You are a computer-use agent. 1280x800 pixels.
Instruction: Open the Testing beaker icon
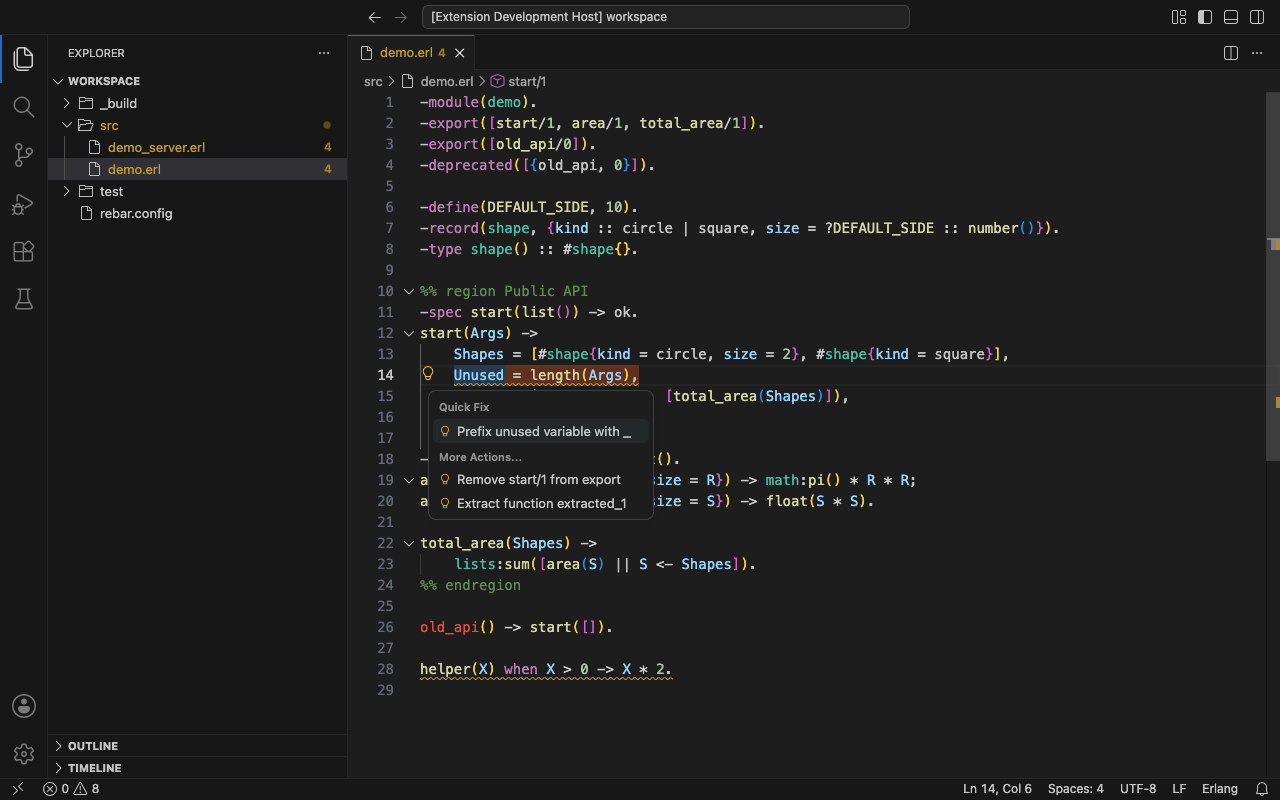pos(24,299)
